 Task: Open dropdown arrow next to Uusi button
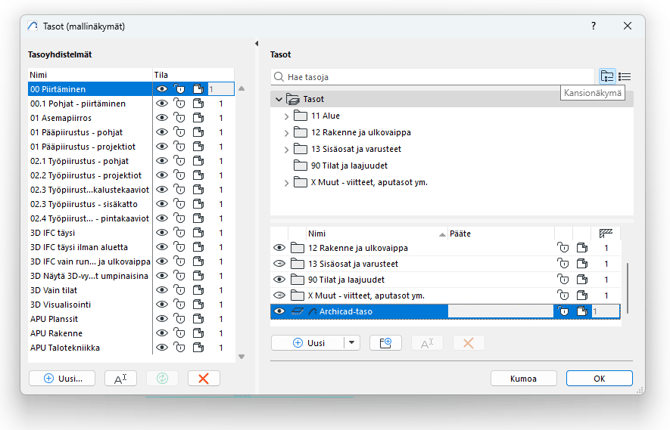click(351, 343)
